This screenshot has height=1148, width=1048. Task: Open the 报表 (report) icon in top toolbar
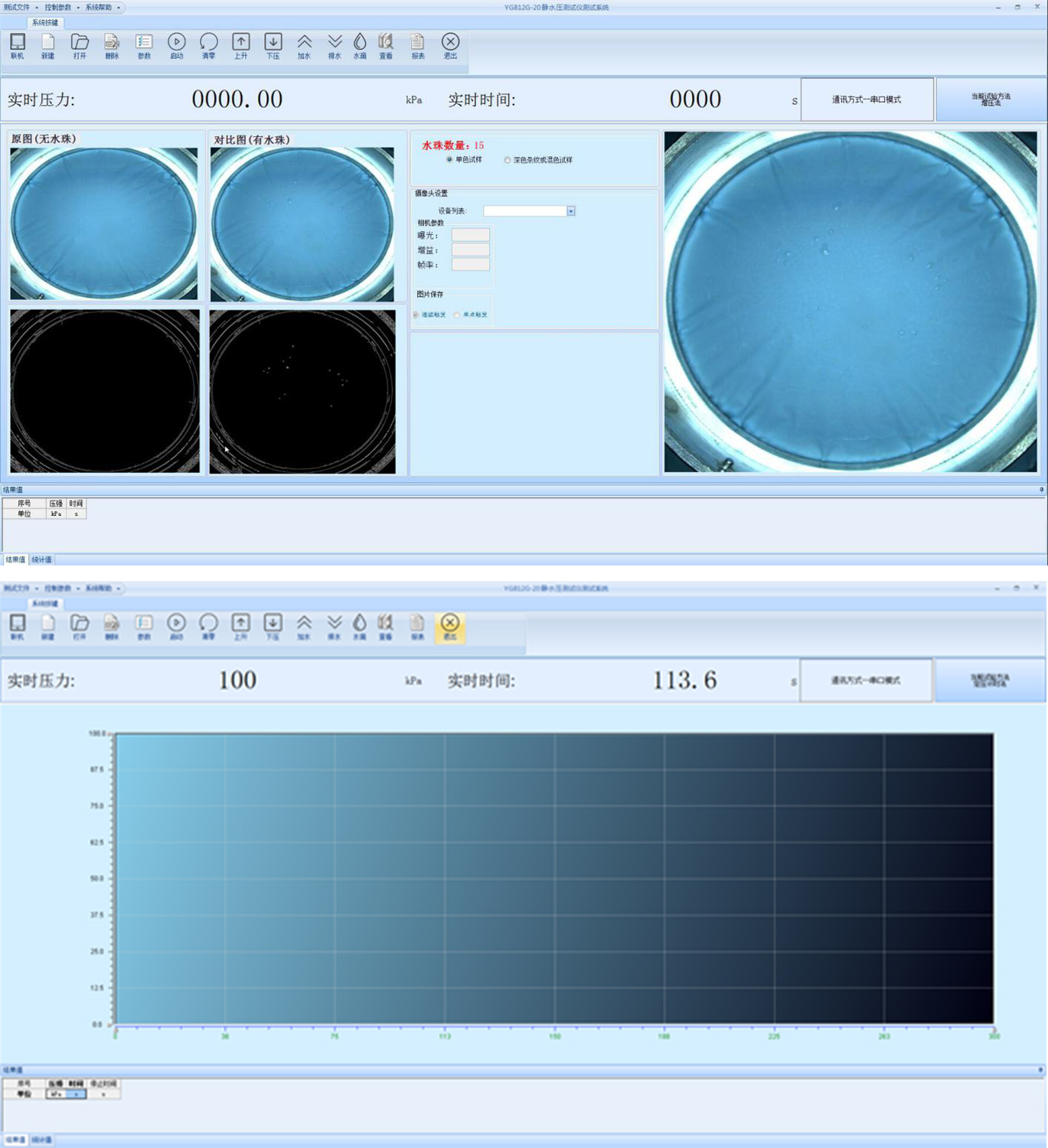417,45
